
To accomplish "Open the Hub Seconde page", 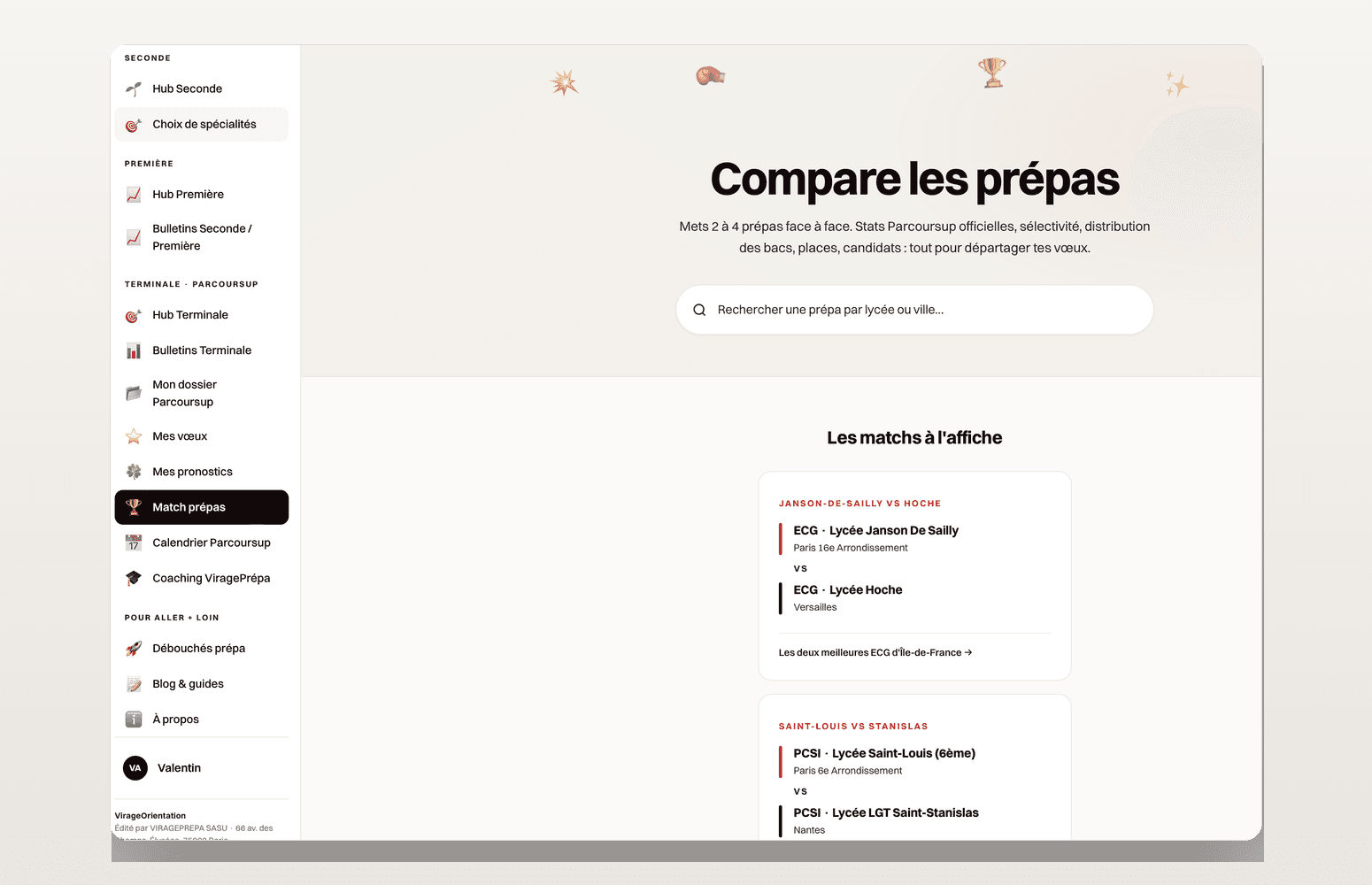I will coord(202,88).
